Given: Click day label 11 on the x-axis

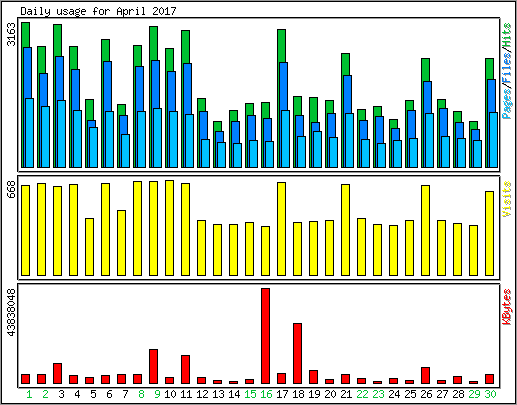Looking at the screenshot, I should click(x=186, y=394).
